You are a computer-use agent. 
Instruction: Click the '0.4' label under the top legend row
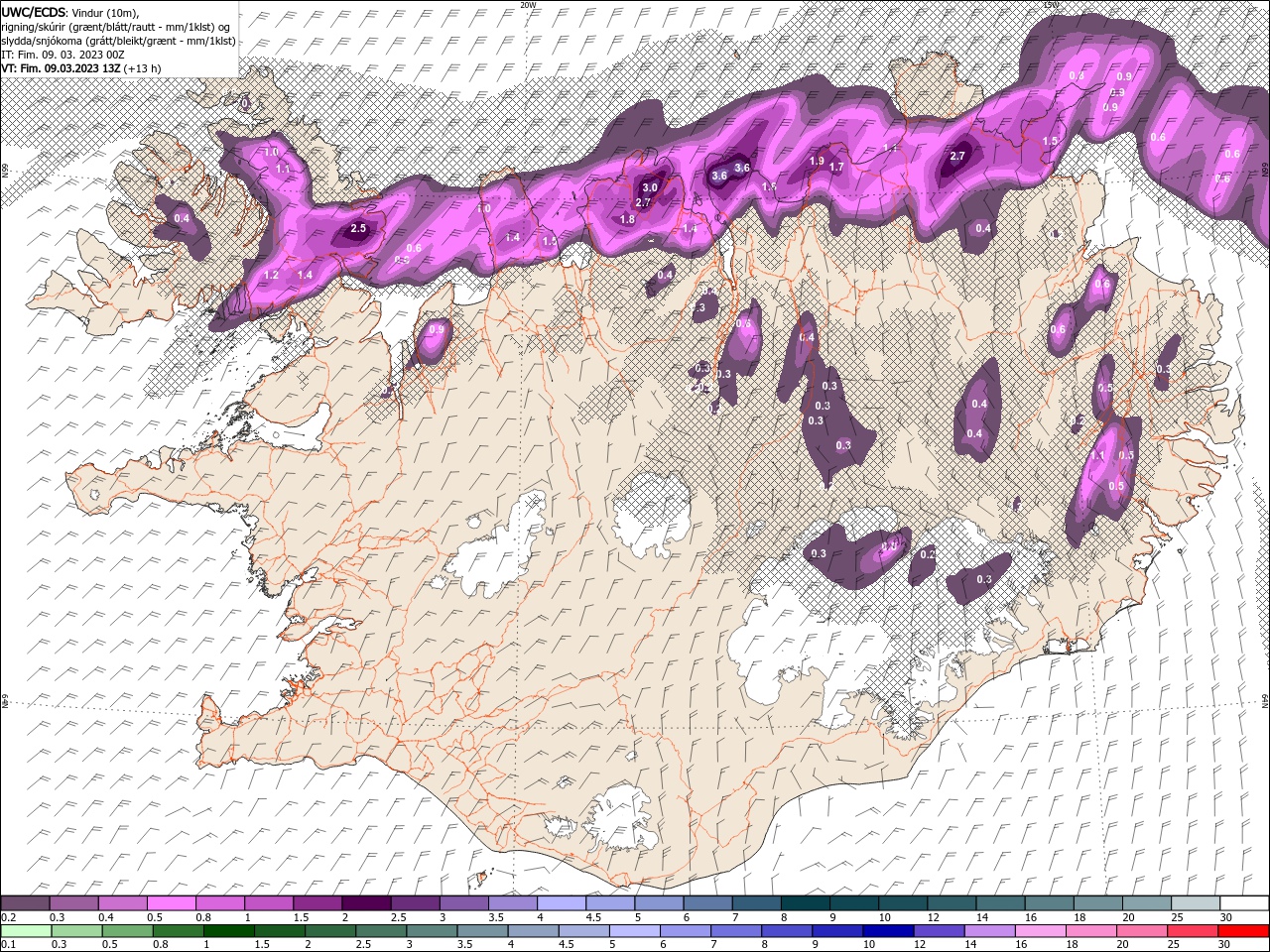105,917
